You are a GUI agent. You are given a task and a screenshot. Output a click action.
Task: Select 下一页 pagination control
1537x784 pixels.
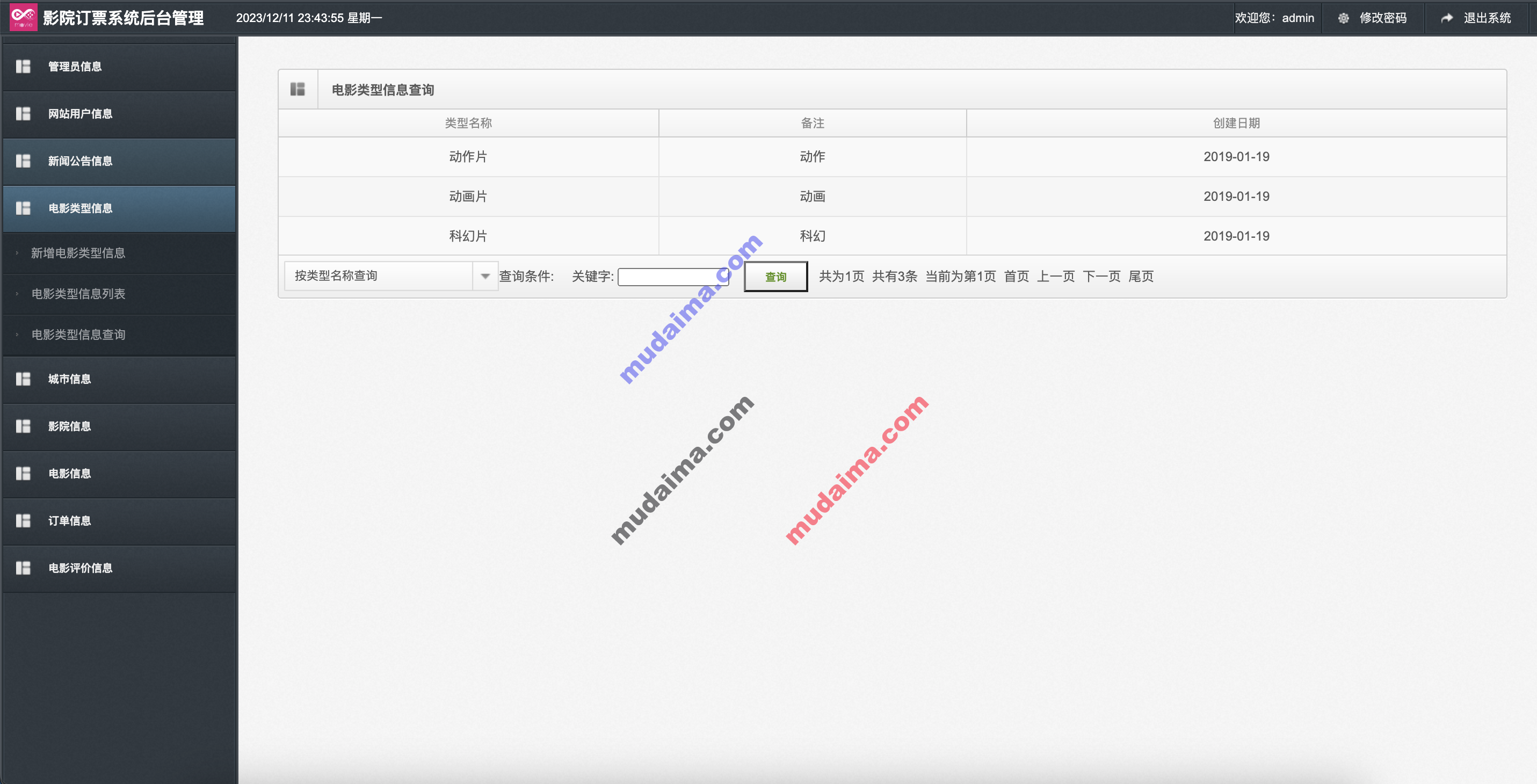pyautogui.click(x=1100, y=277)
